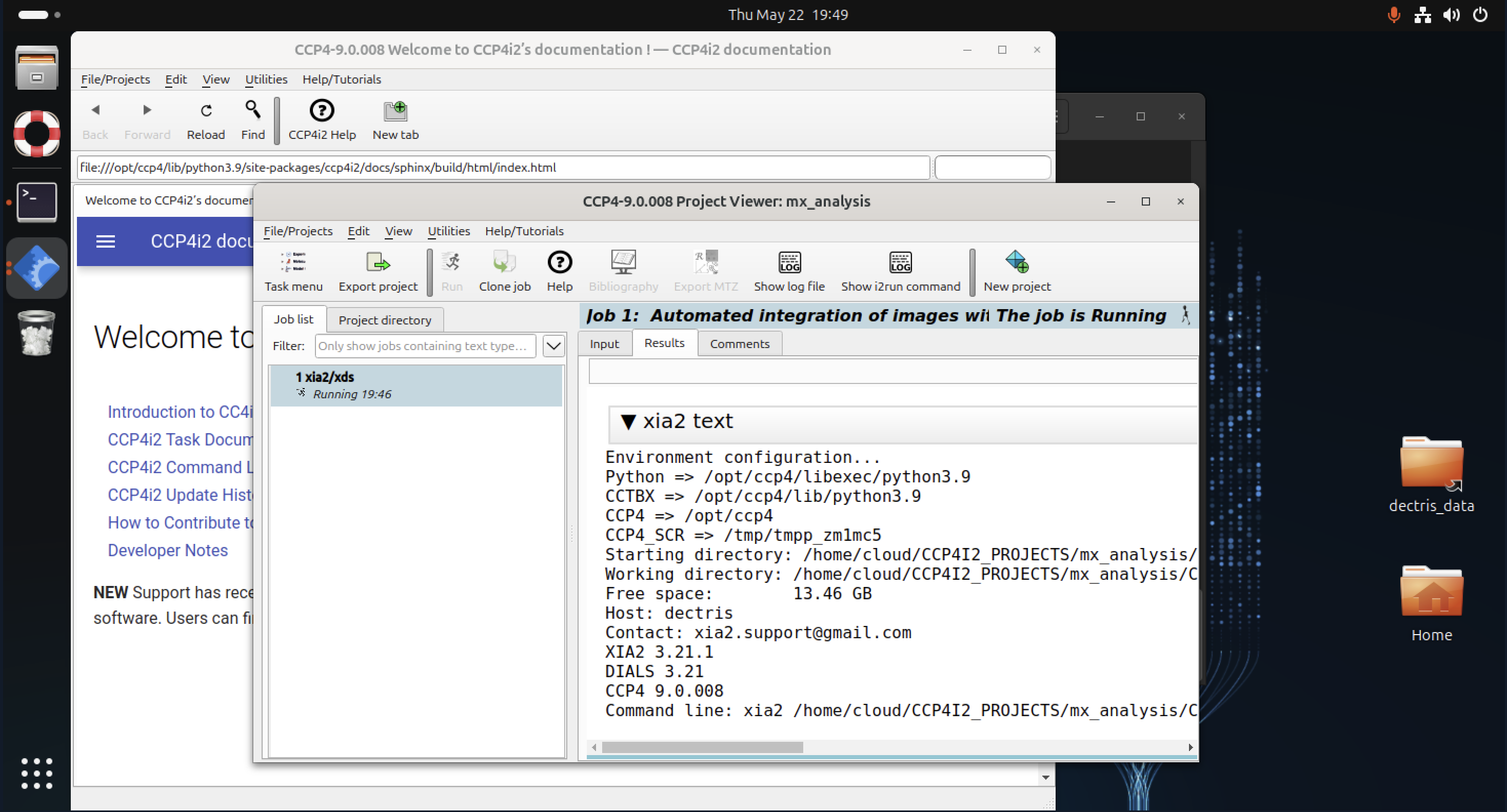Image resolution: width=1507 pixels, height=812 pixels.
Task: Open View menu in Project Viewer
Action: click(399, 231)
